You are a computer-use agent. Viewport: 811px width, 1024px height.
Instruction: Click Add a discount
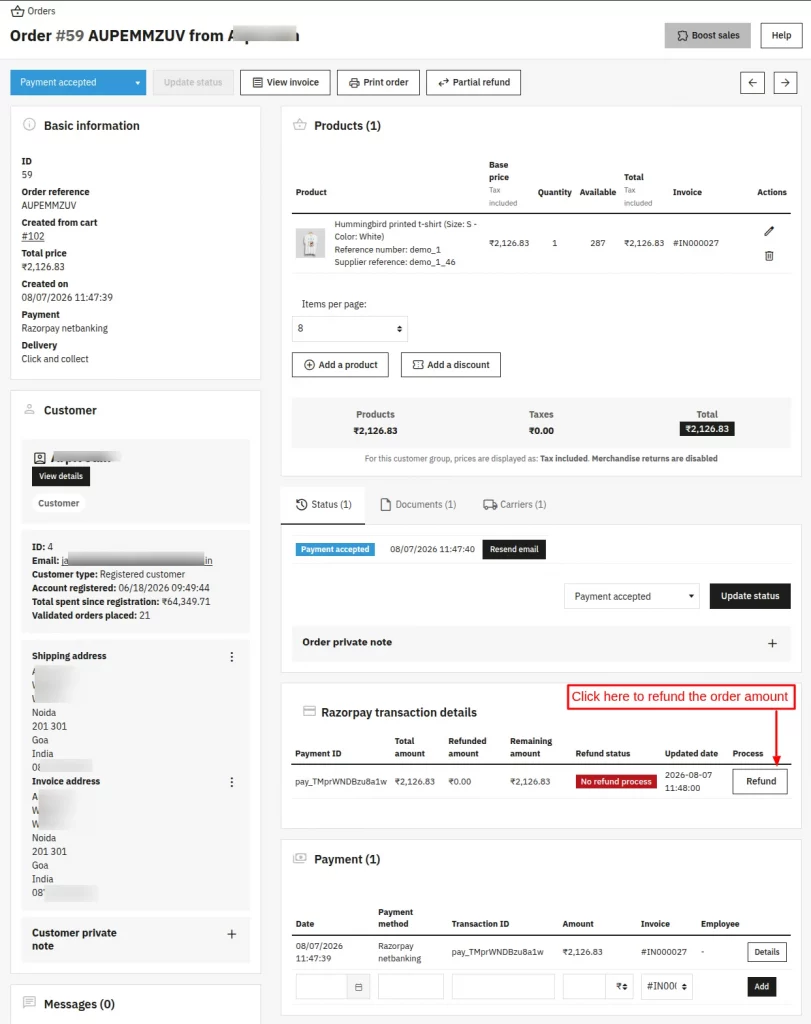click(x=451, y=365)
